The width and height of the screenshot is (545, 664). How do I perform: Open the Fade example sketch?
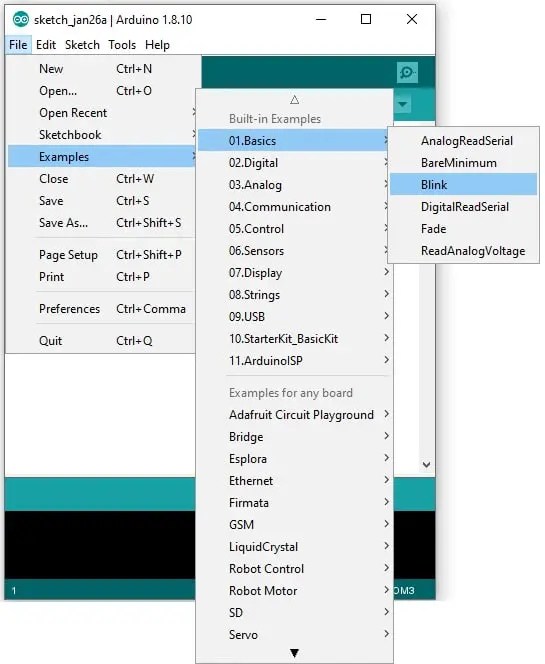click(464, 229)
